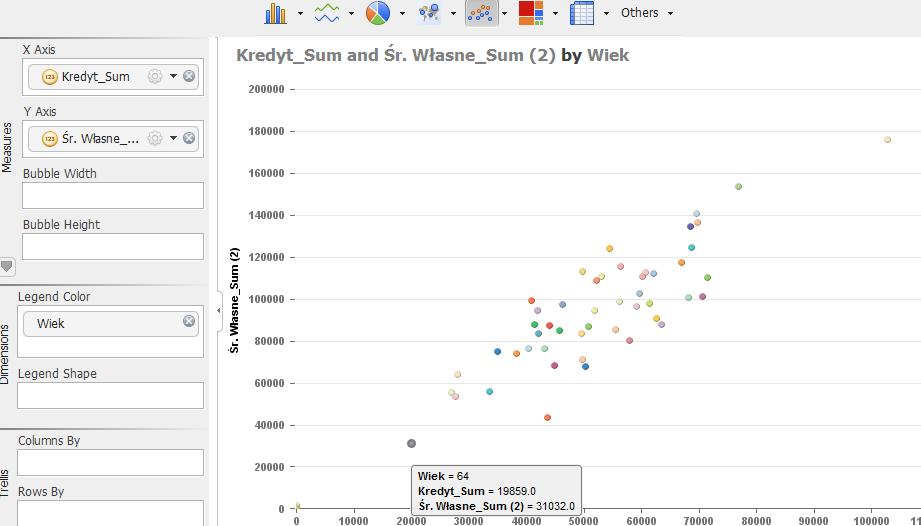
Task: Click the Rows By drop field
Action: (110, 513)
